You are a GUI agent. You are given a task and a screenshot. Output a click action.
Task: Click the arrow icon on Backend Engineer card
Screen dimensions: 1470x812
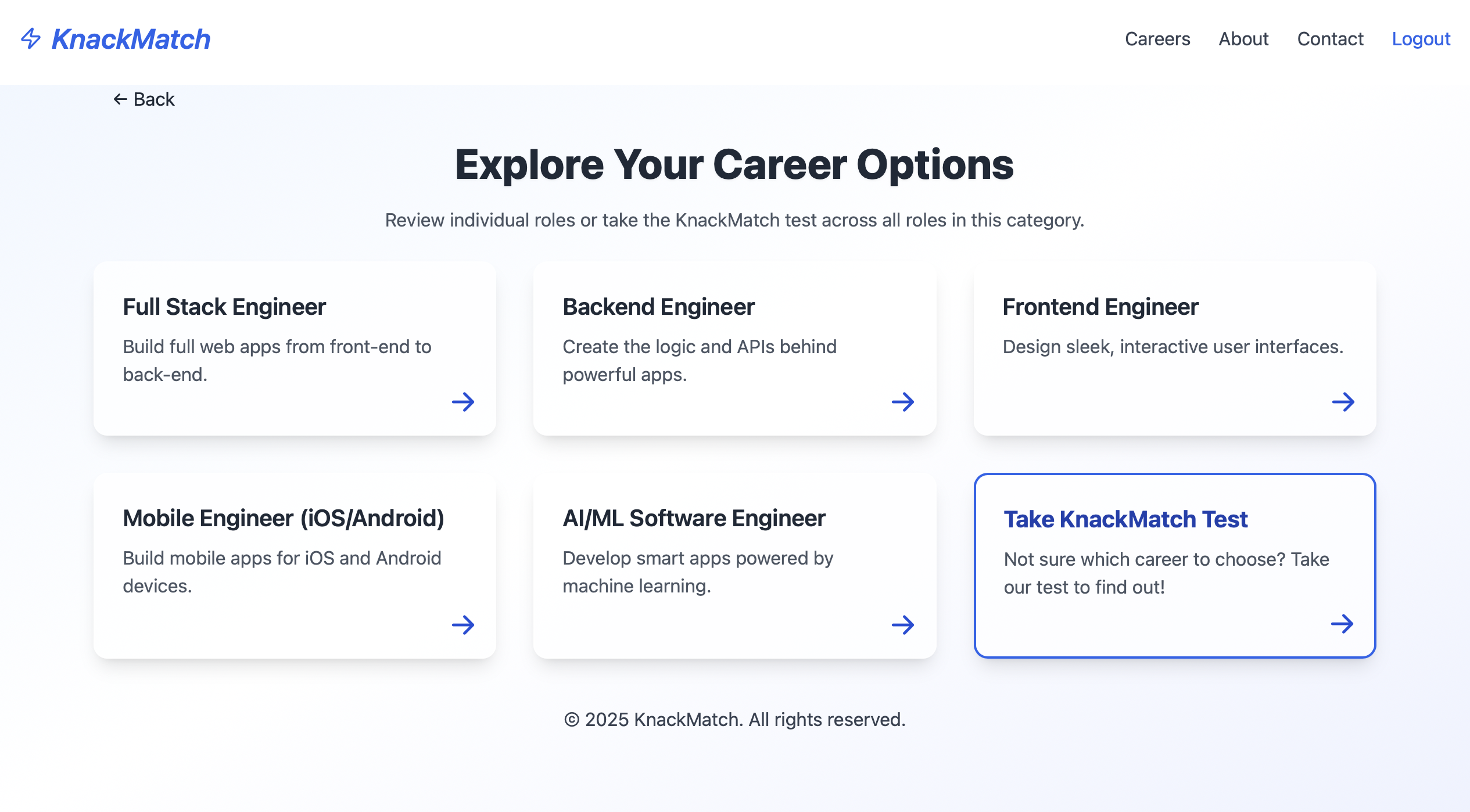tap(903, 401)
